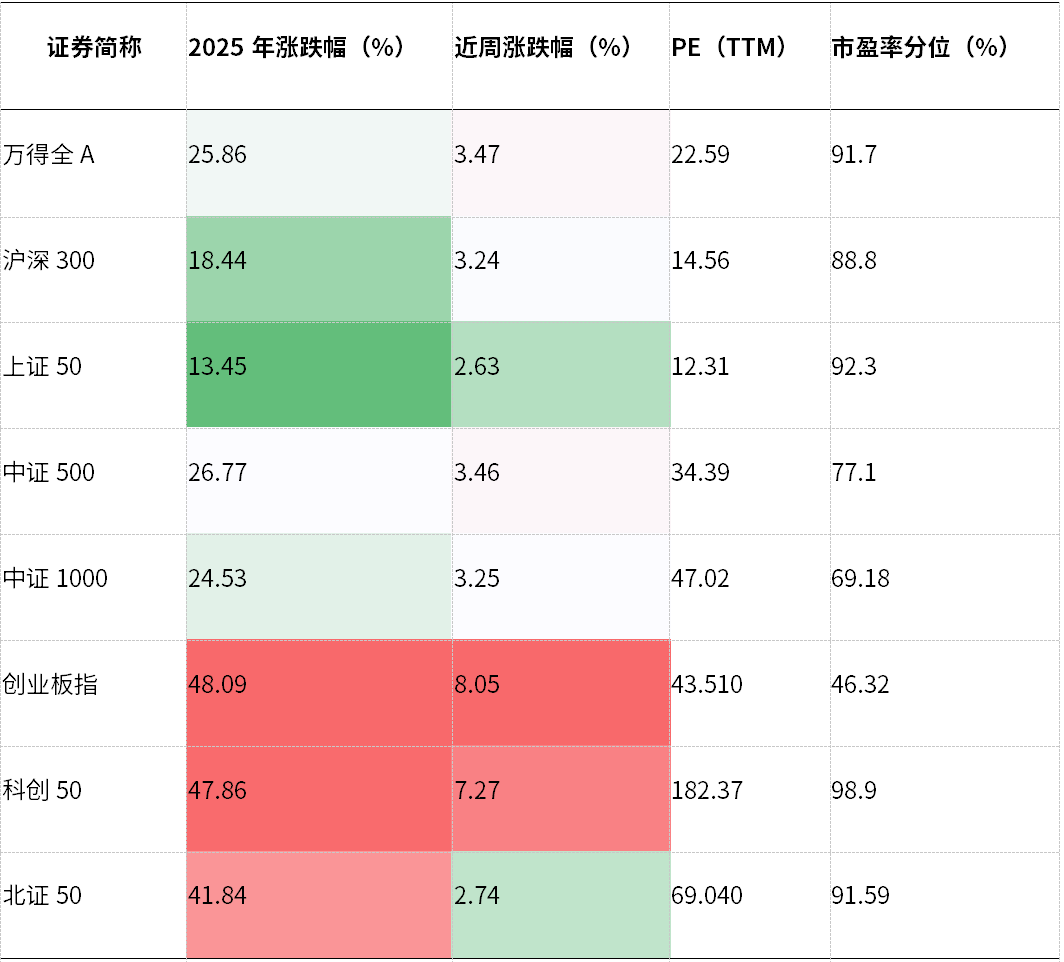Viewport: 1064px width, 962px height.
Task: Select the 科创 50 name cell
Action: pyautogui.click(x=42, y=791)
